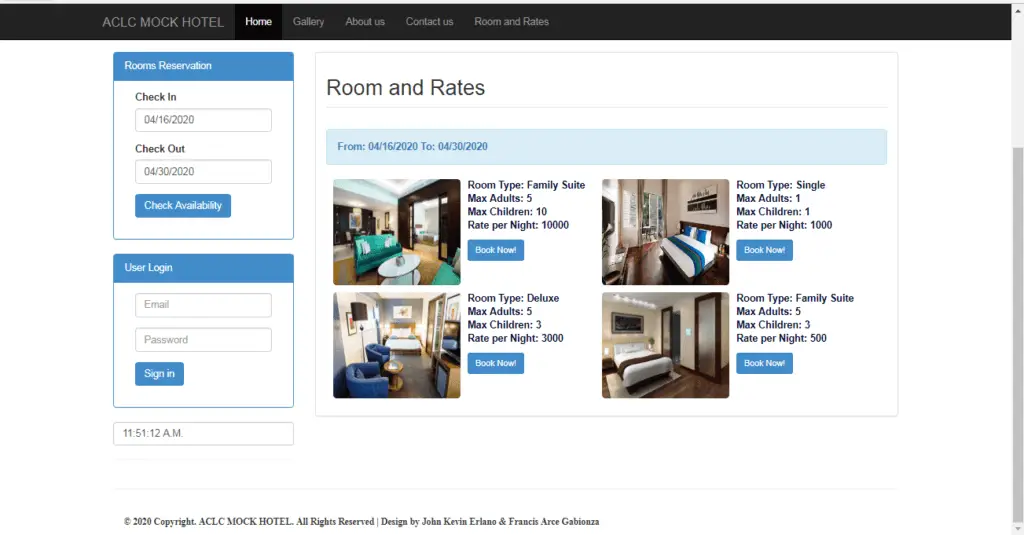Open the Home navigation tab

coord(258,22)
